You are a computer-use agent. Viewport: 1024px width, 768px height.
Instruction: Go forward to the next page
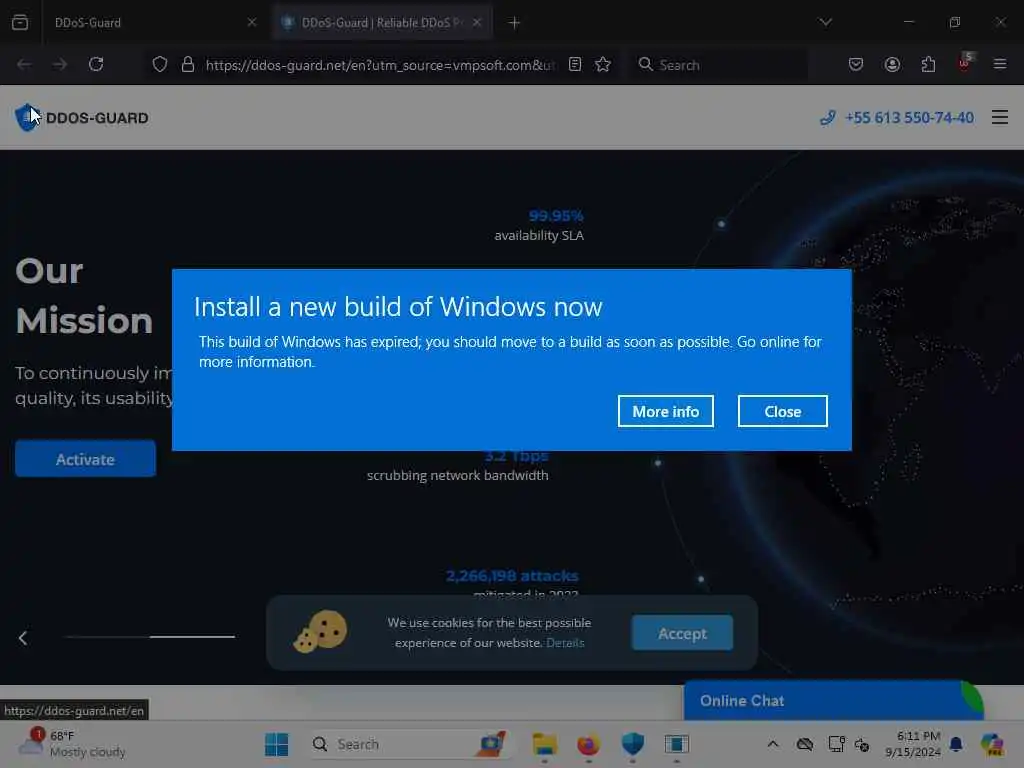click(59, 64)
